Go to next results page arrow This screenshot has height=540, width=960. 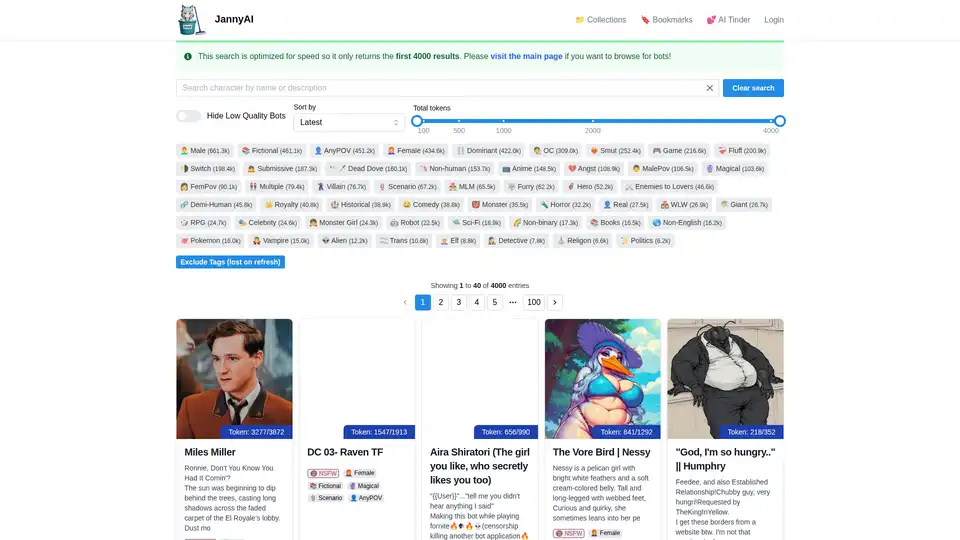pyautogui.click(x=555, y=302)
